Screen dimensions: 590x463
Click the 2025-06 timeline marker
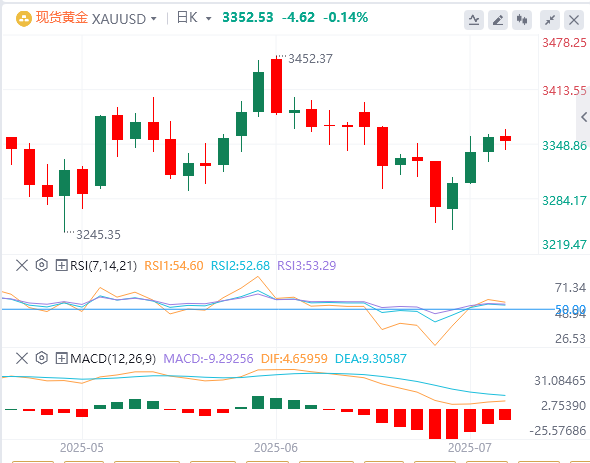click(x=276, y=448)
